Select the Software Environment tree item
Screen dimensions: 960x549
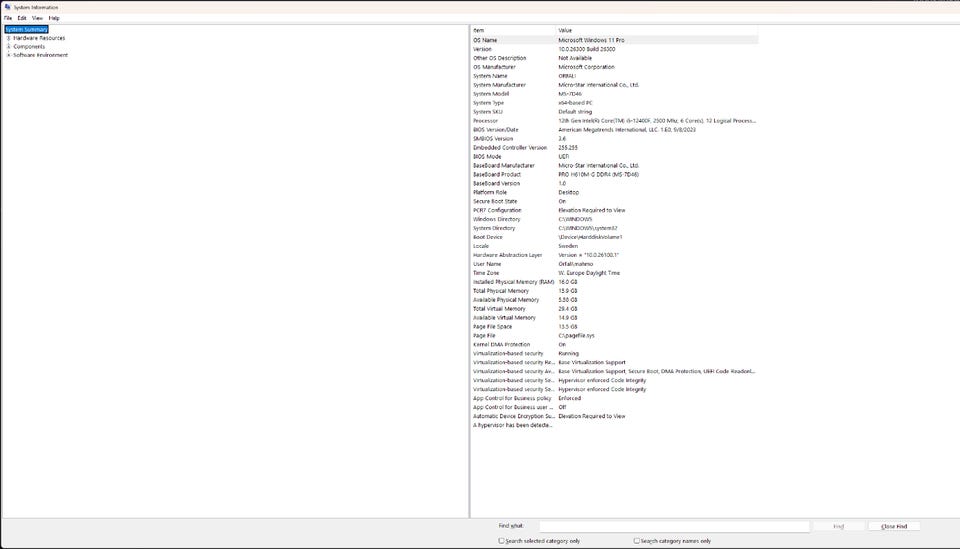click(40, 55)
